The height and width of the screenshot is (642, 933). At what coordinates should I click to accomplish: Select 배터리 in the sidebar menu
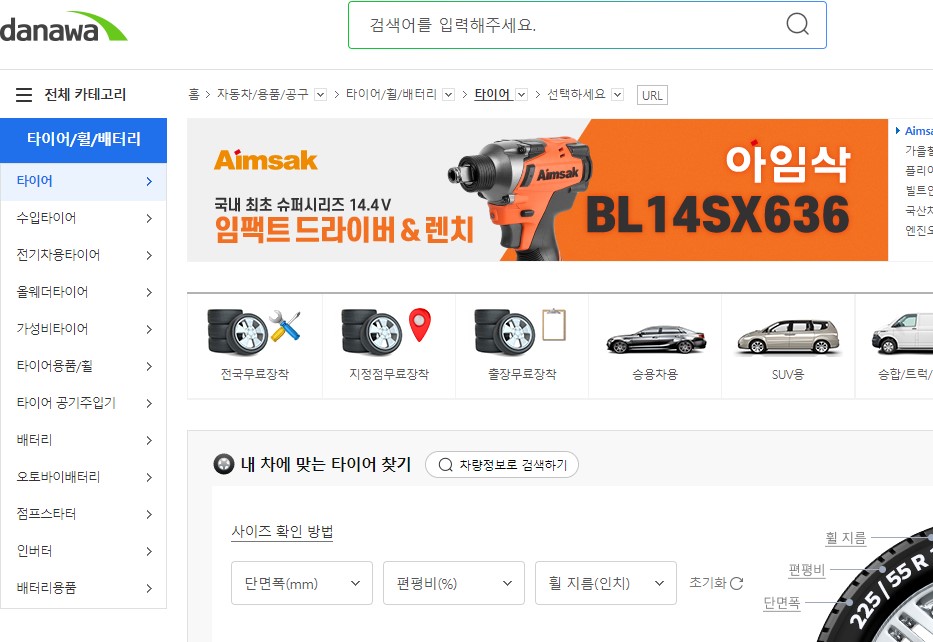pos(83,440)
